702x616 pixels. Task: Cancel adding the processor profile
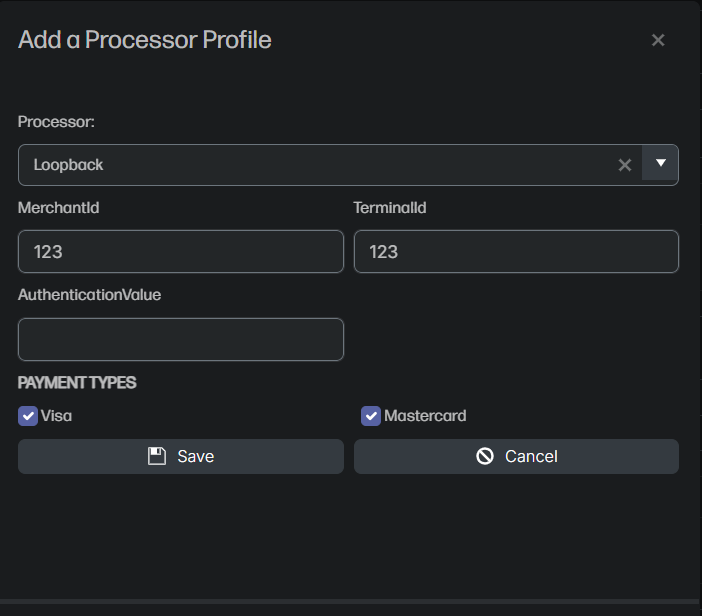click(516, 456)
